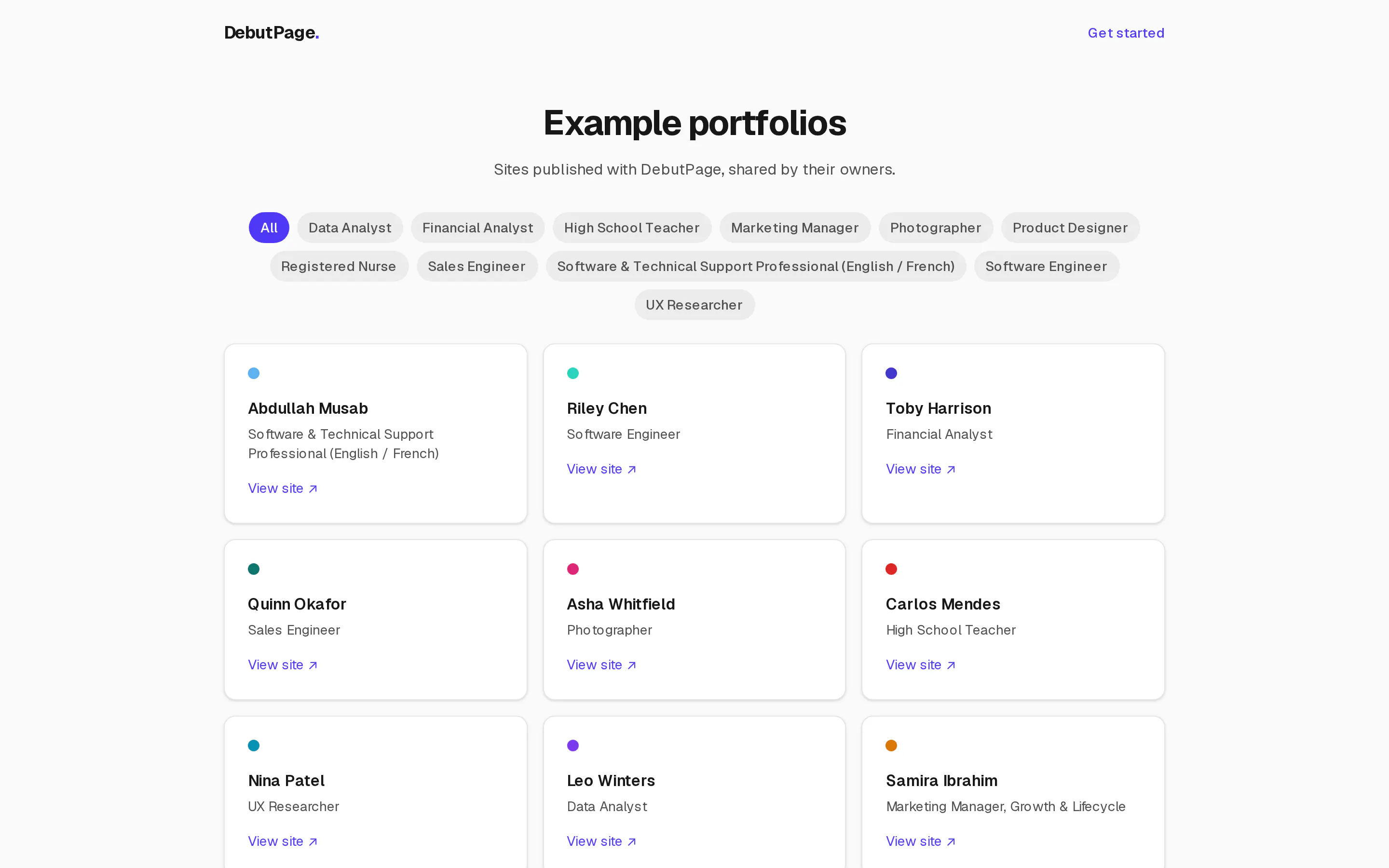This screenshot has width=1389, height=868.
Task: Select the All filter chip
Action: click(269, 227)
